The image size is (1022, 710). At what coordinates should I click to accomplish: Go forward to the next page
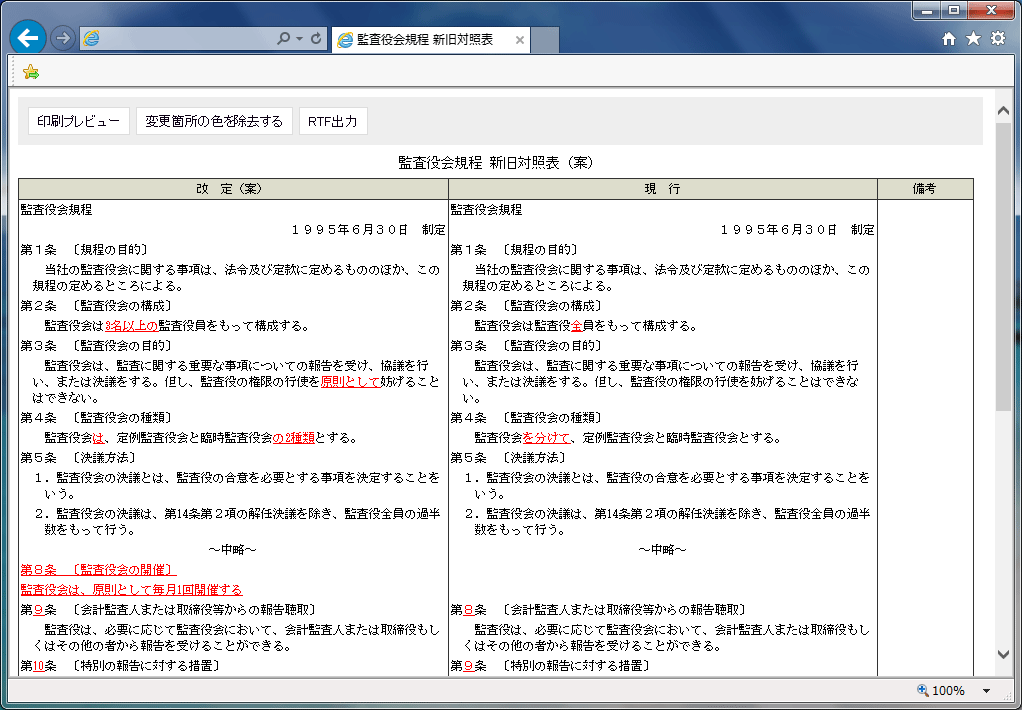coord(62,37)
